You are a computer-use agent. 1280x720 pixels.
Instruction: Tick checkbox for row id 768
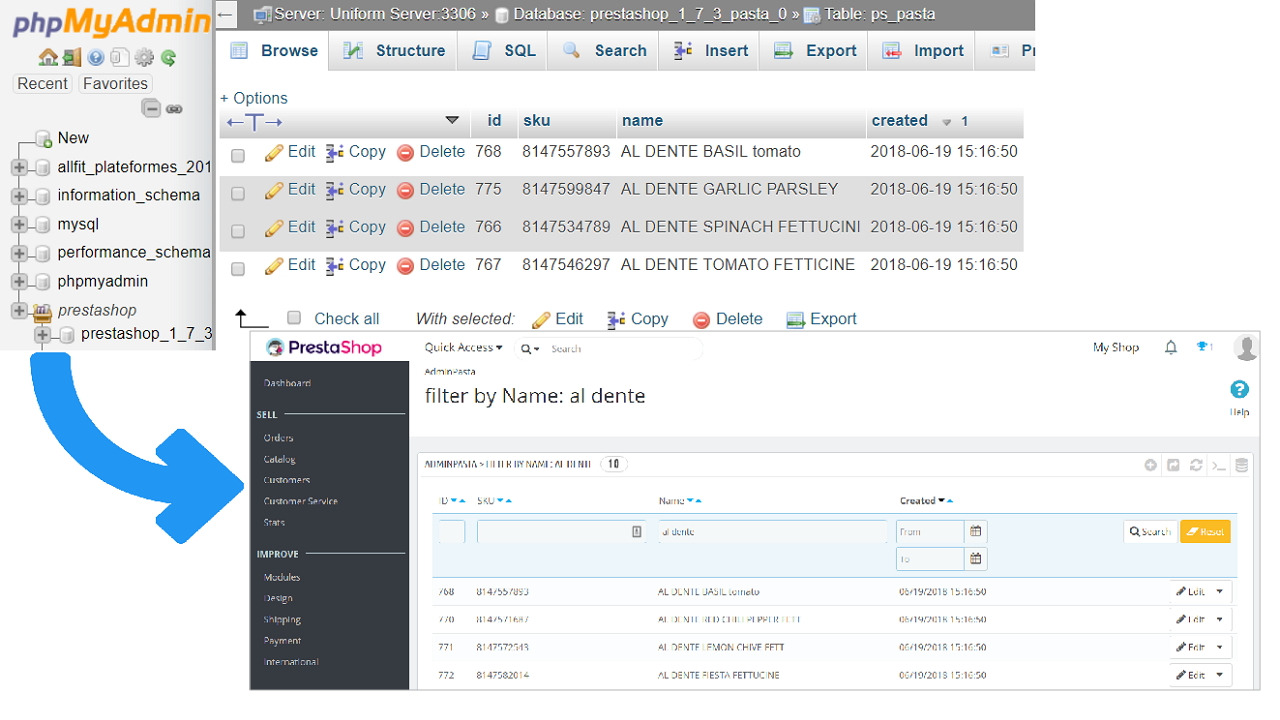click(x=238, y=155)
